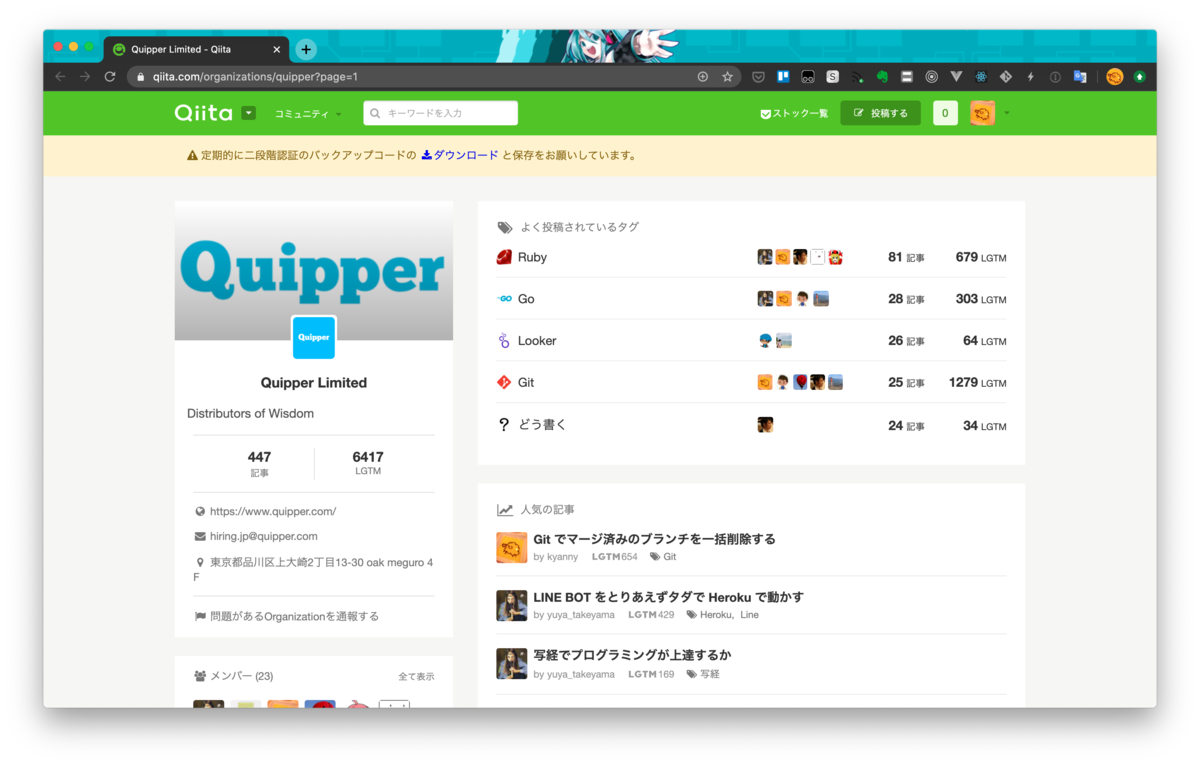Open the Chrome profile avatar
The height and width of the screenshot is (765, 1200).
1114,76
